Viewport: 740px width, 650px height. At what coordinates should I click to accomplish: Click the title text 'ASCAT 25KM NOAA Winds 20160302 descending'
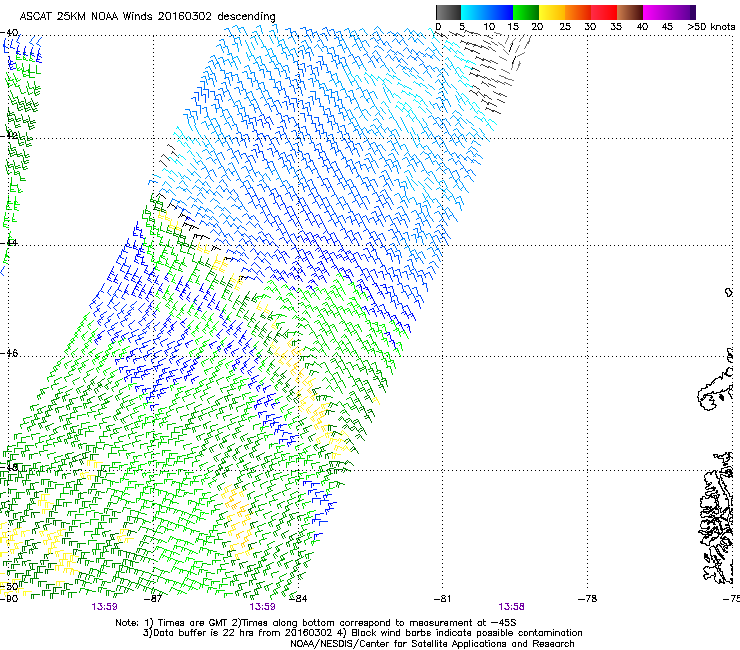pos(147,16)
